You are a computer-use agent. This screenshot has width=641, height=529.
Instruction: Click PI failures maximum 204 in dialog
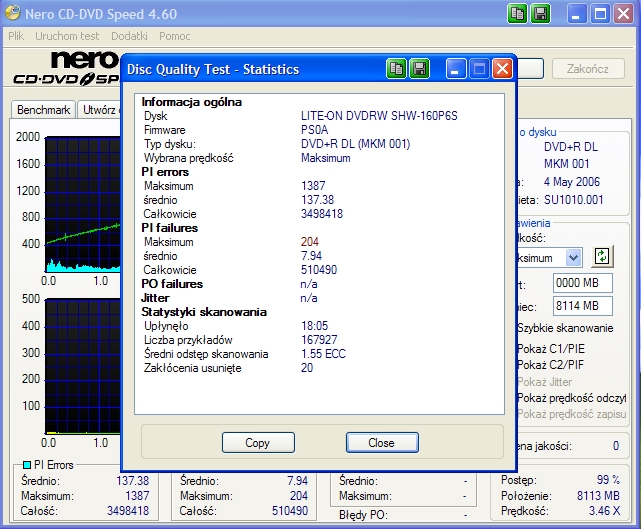coord(309,242)
